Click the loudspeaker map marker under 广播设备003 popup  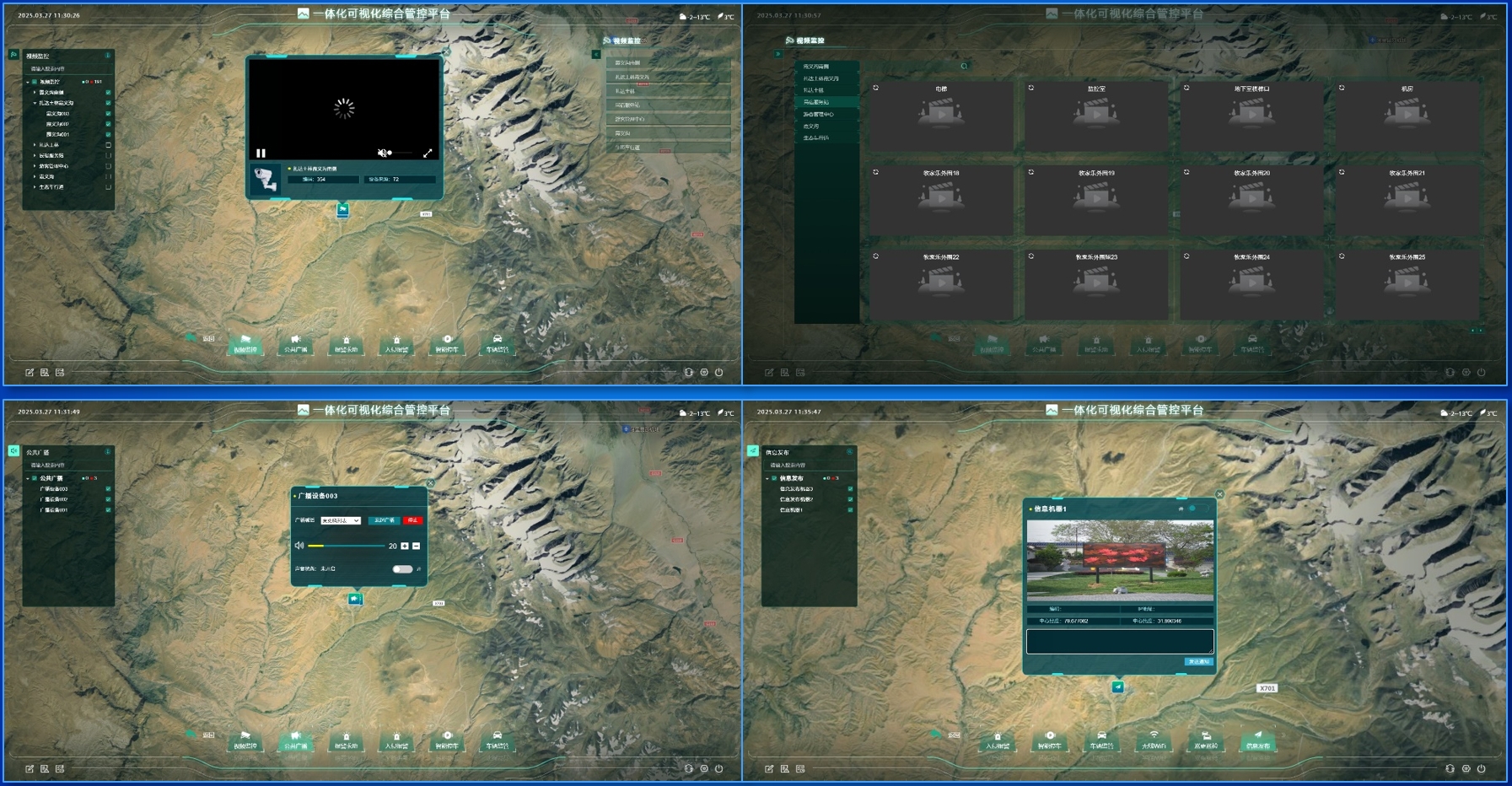355,599
